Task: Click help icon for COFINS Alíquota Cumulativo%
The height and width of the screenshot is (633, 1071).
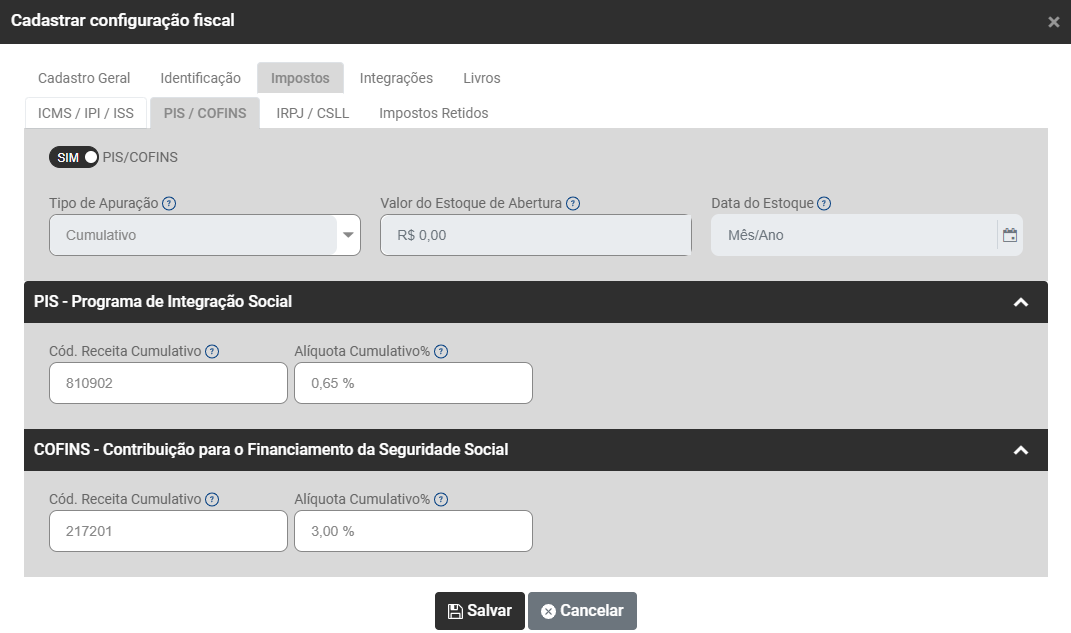Action: 441,499
